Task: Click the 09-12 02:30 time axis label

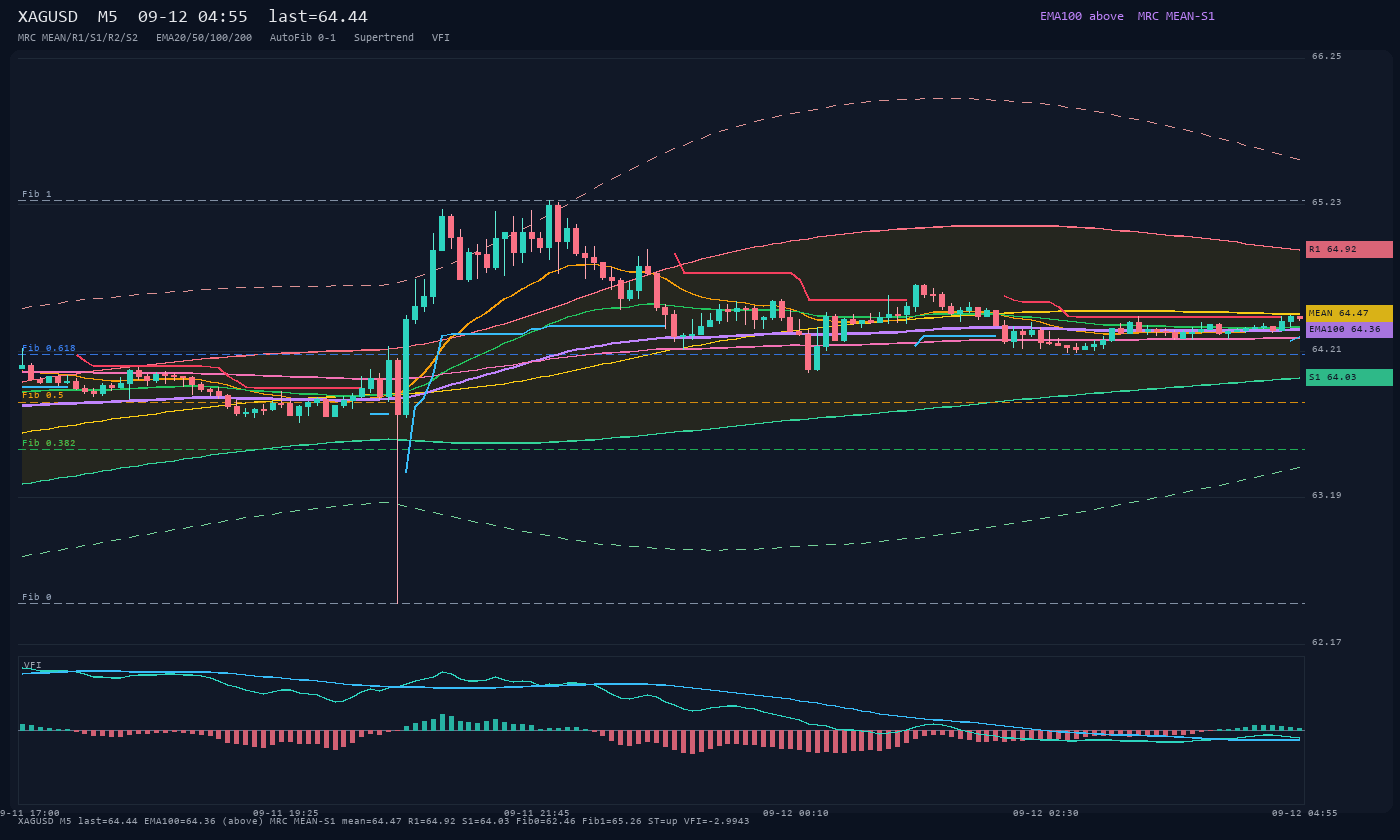Action: coord(1046,813)
